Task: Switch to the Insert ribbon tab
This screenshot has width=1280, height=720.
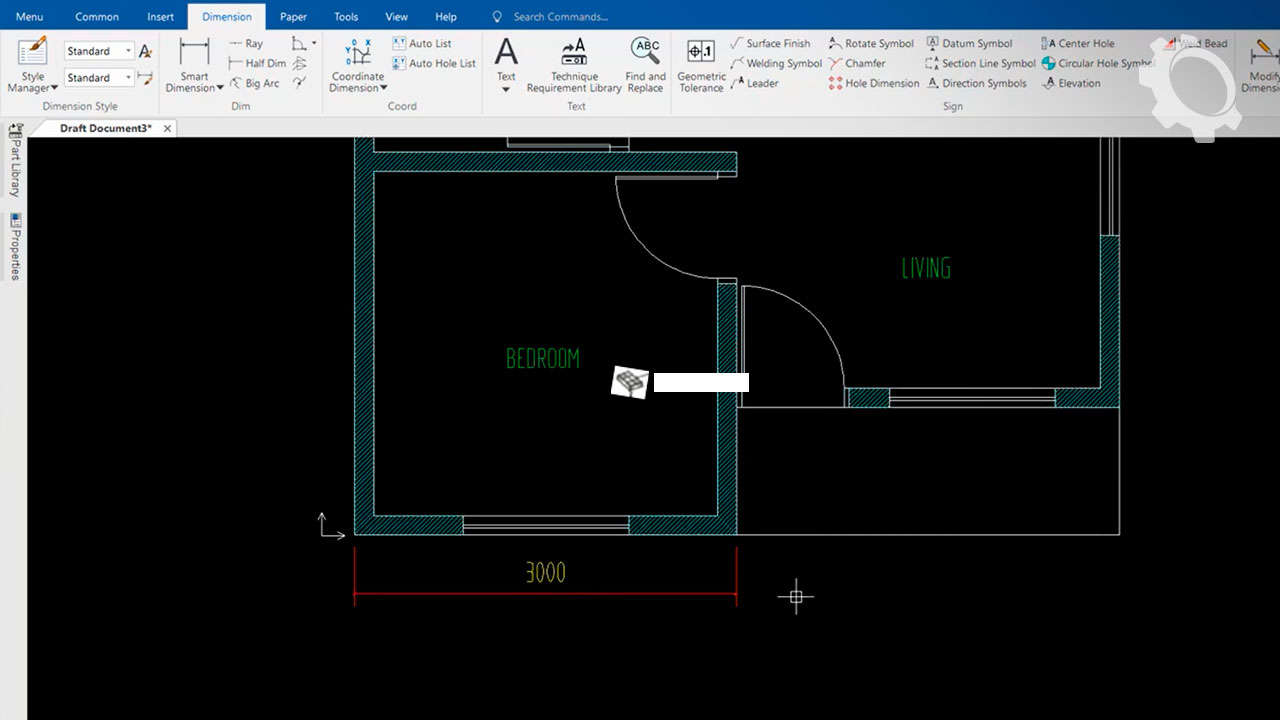Action: pos(160,17)
